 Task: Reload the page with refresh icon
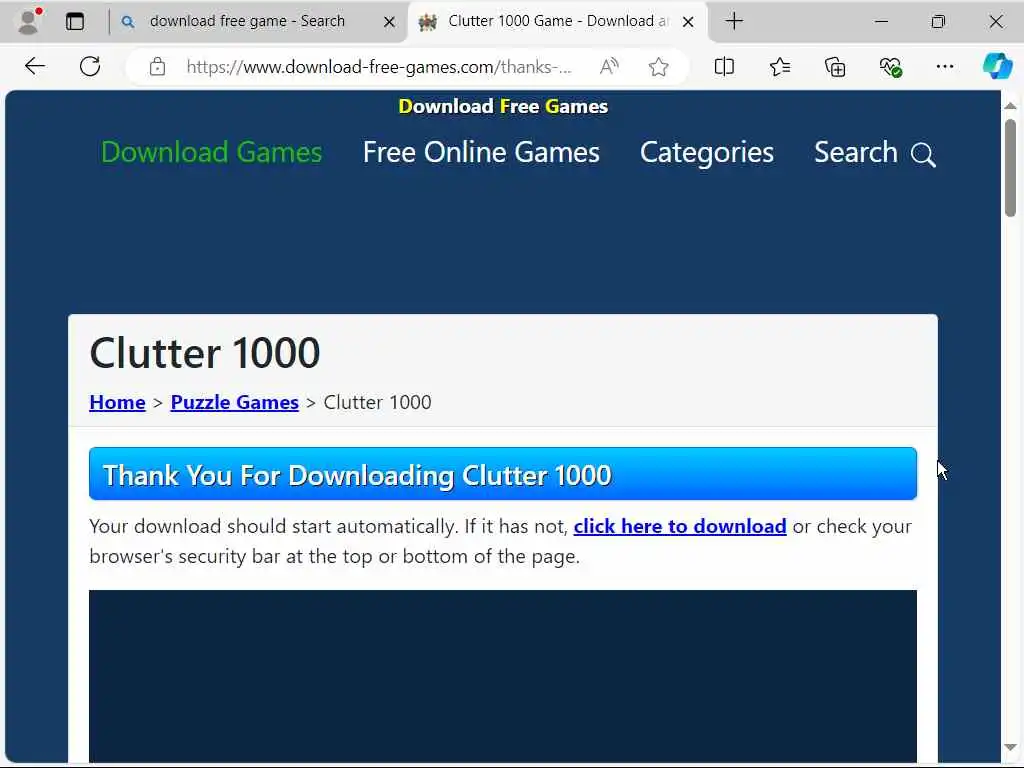click(90, 66)
